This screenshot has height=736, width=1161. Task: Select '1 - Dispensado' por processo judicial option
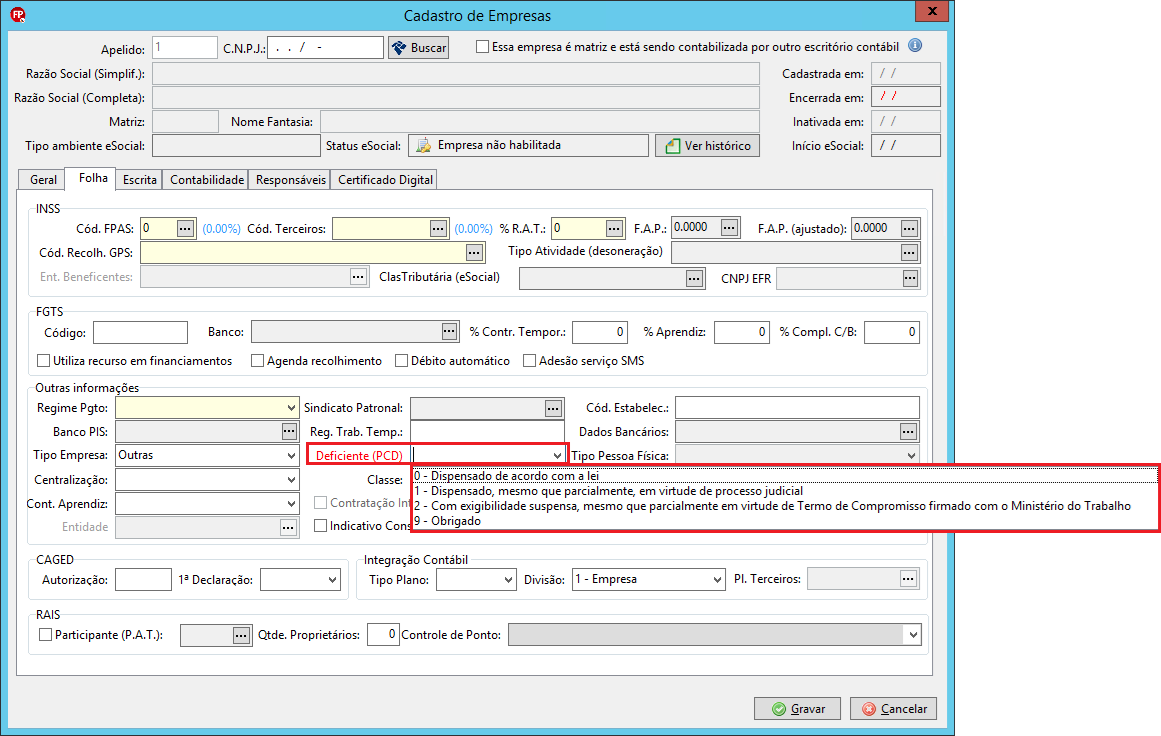[x=785, y=491]
